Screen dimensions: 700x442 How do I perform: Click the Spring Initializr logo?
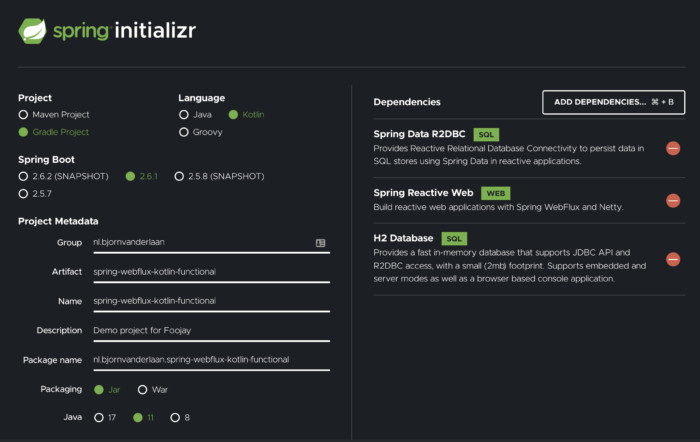click(x=106, y=31)
